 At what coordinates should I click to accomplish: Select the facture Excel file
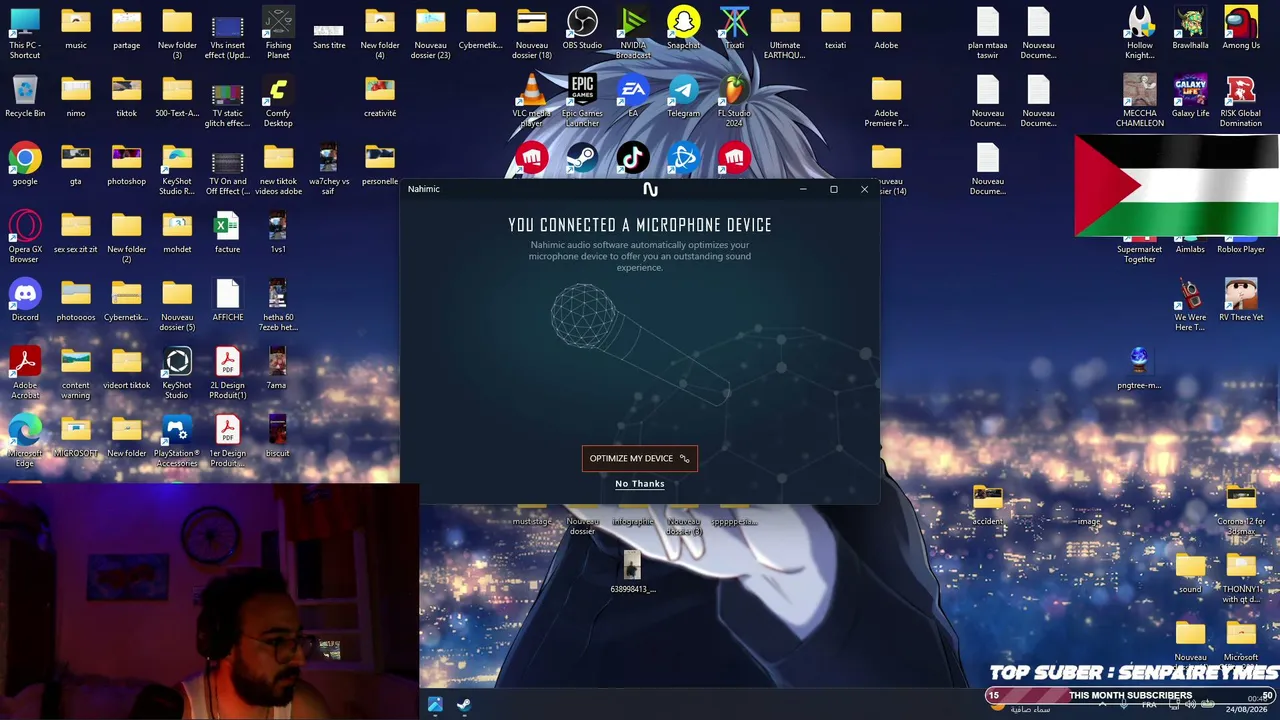(228, 232)
